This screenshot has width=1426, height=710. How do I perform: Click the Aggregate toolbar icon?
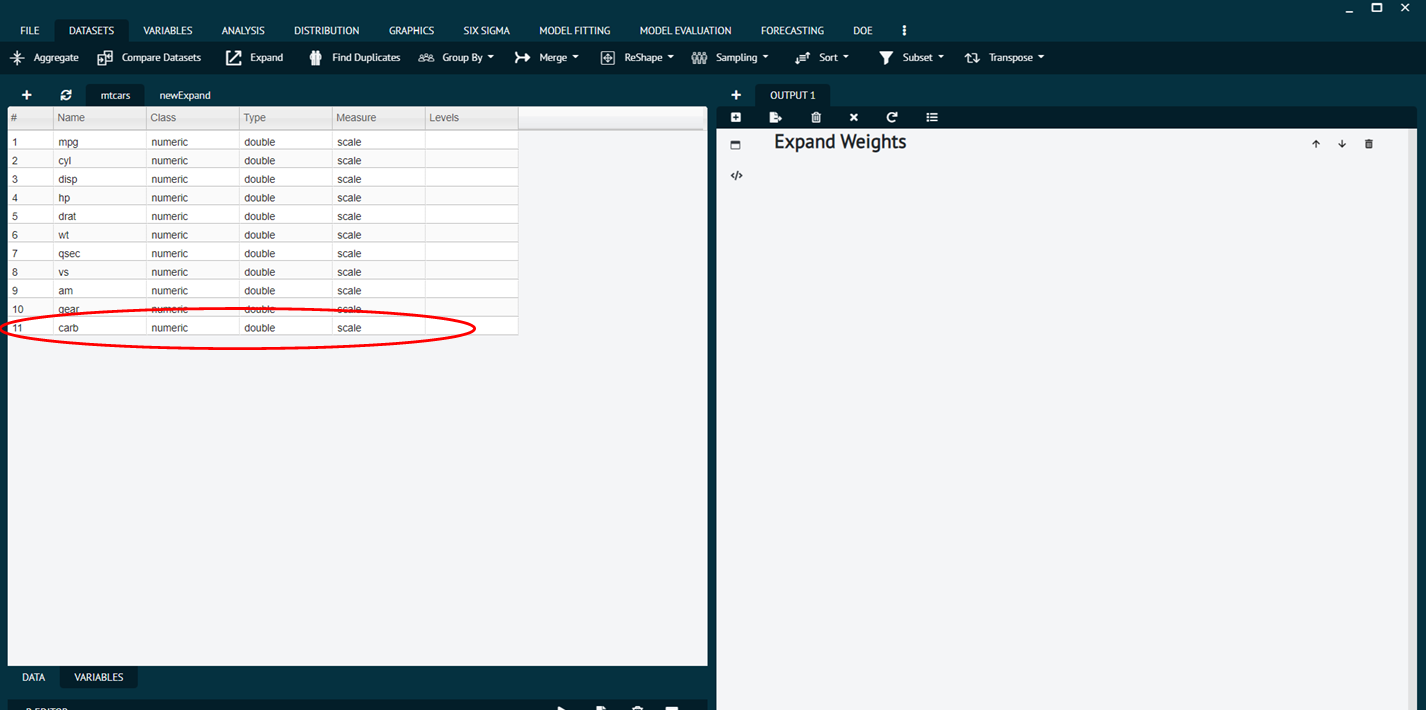(x=17, y=58)
